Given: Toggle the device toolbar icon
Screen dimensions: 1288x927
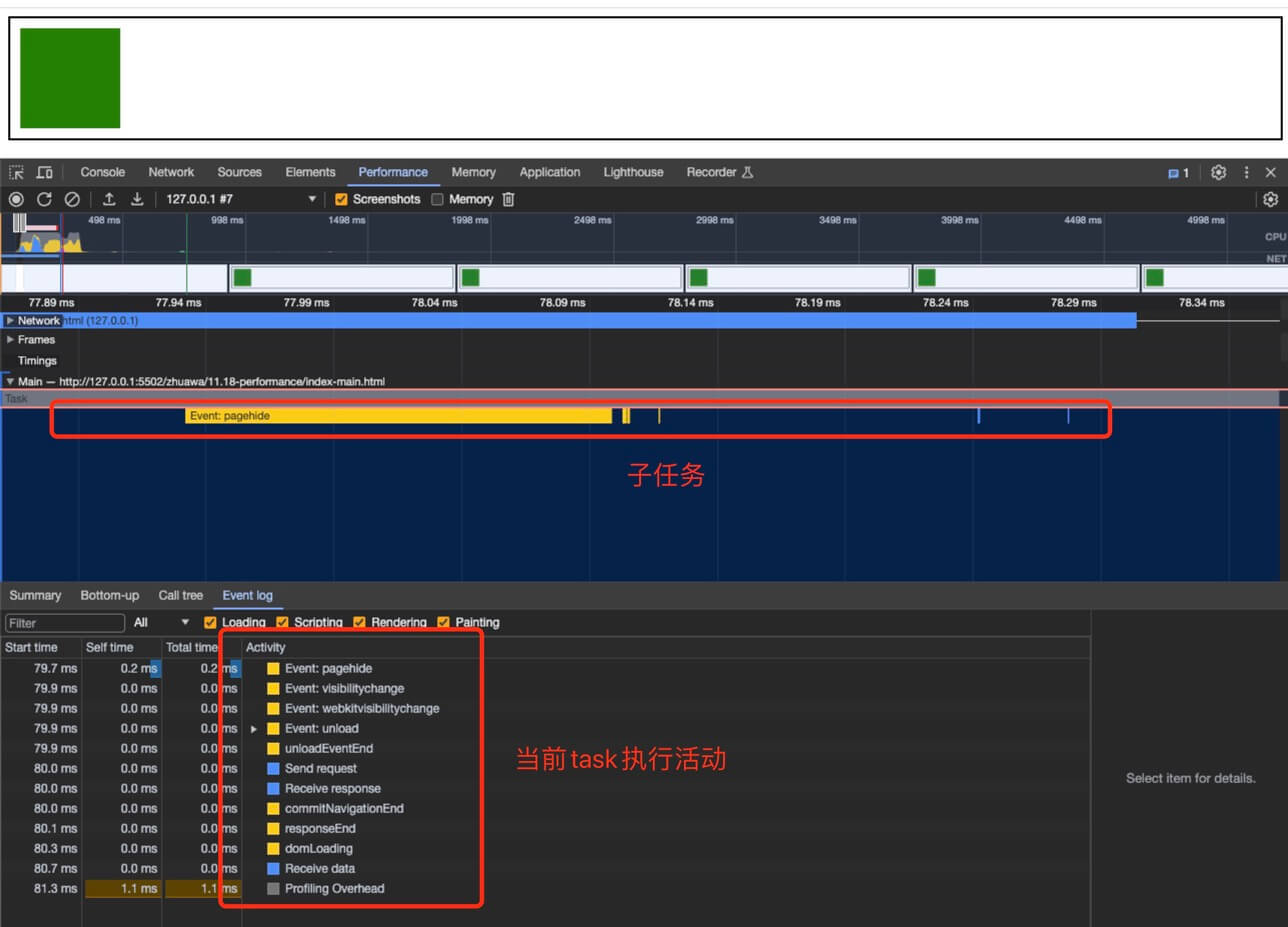Looking at the screenshot, I should (x=45, y=172).
